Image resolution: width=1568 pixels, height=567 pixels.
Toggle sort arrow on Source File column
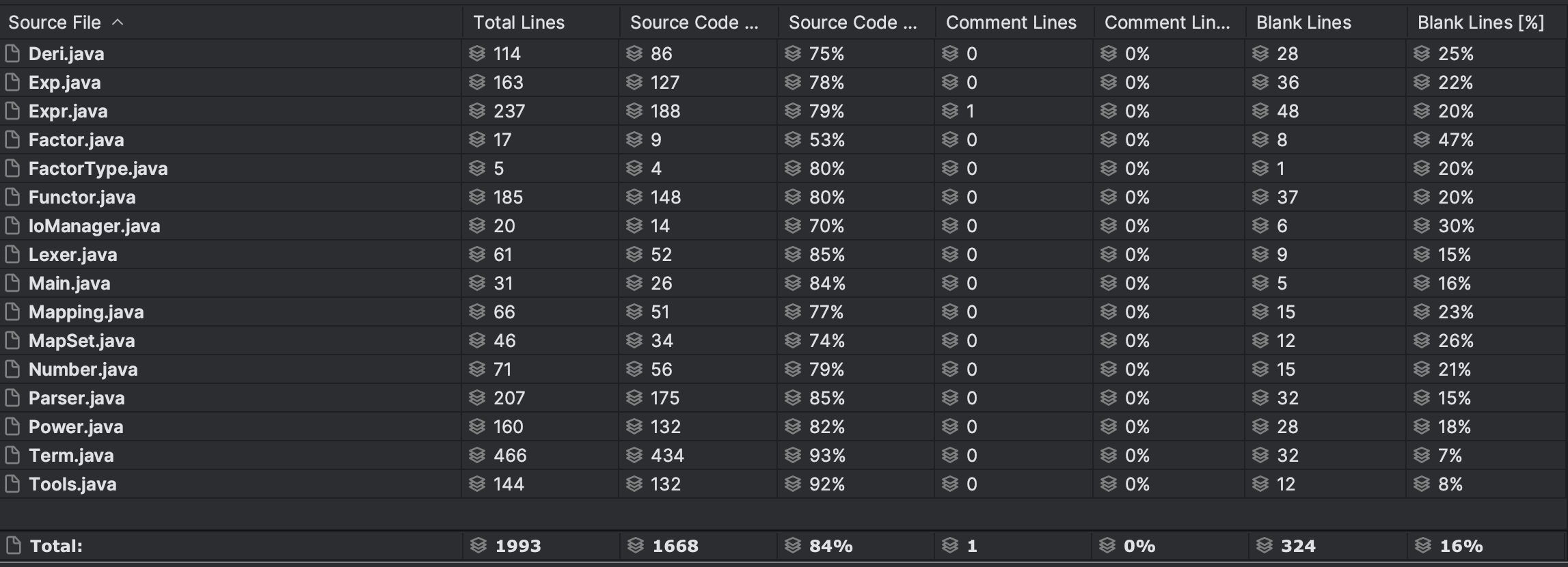click(118, 23)
